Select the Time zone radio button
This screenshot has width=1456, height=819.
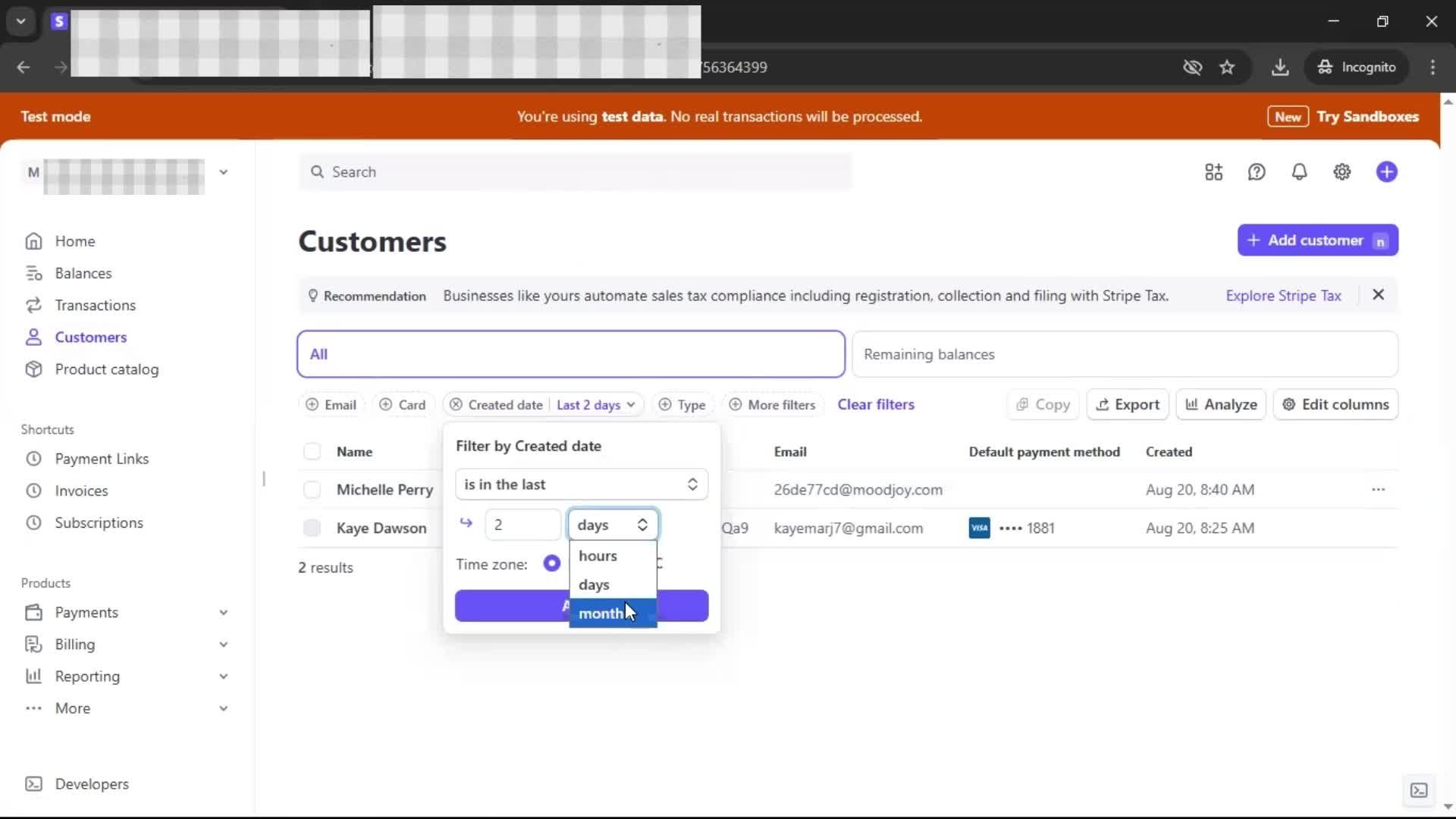click(551, 563)
